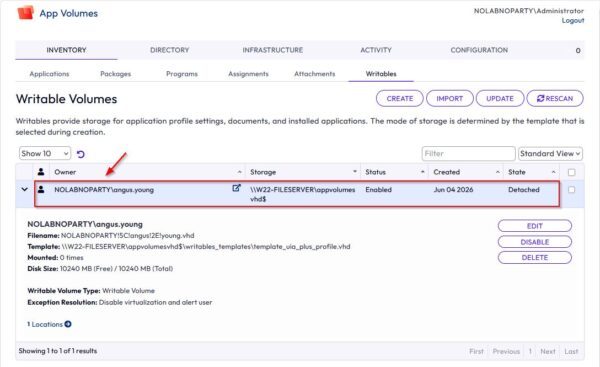
Task: Click the refresh icon beside Show 10
Action: click(80, 154)
